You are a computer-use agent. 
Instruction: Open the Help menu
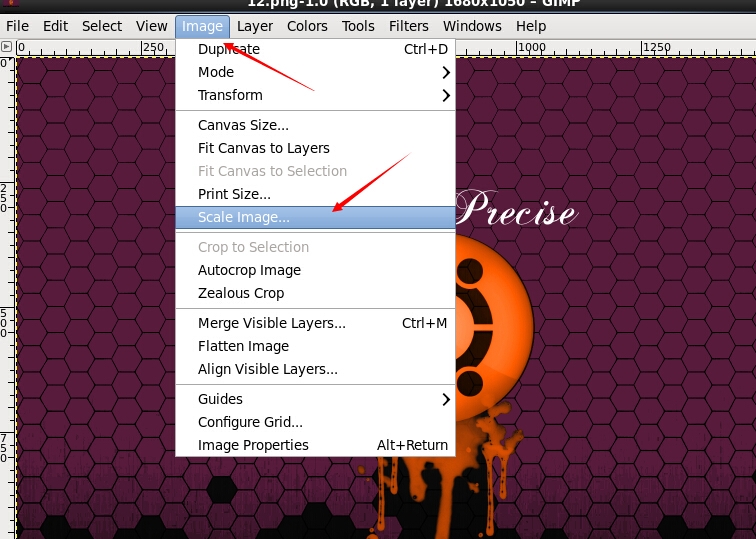point(531,26)
